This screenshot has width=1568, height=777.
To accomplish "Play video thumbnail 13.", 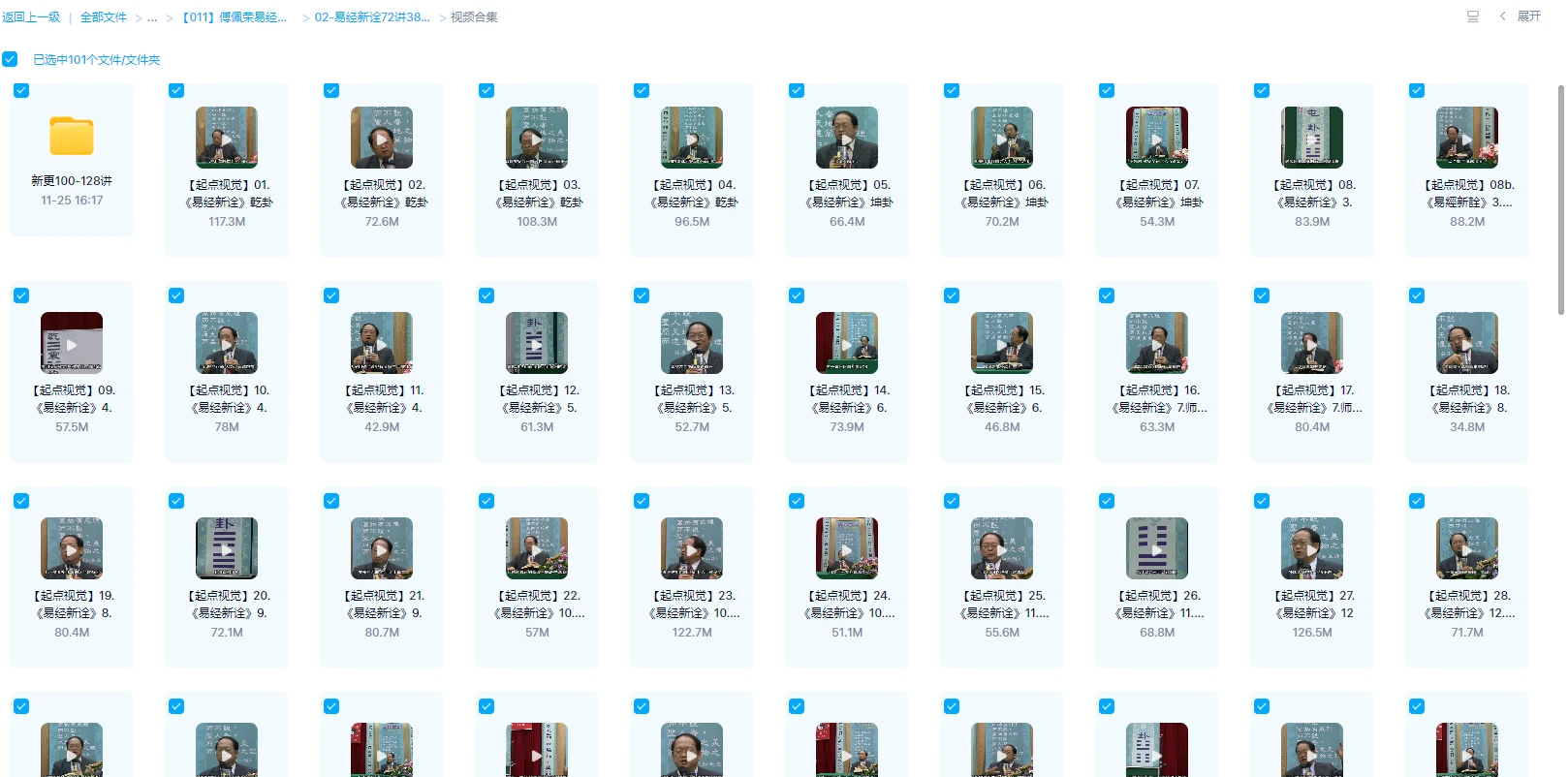I will click(692, 343).
